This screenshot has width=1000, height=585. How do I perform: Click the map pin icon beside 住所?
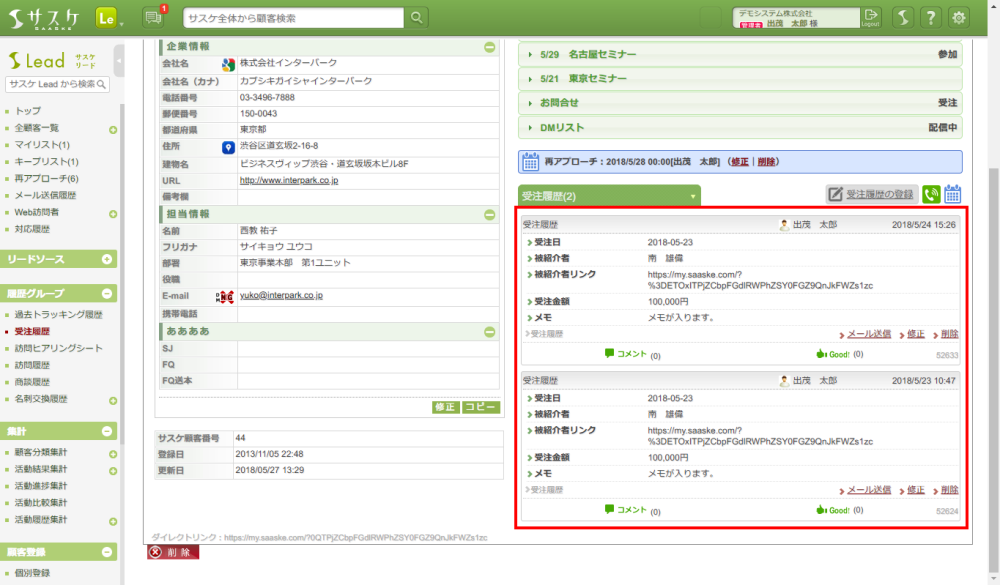[228, 147]
